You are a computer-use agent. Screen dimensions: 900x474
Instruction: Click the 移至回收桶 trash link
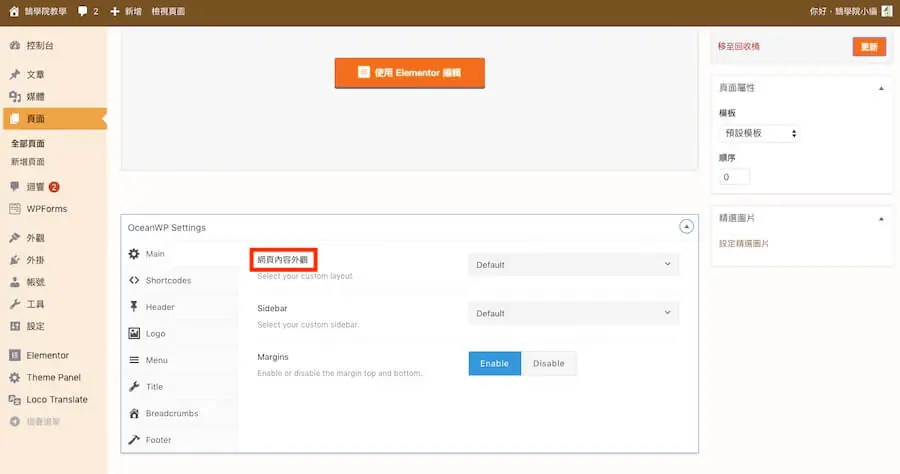click(739, 46)
